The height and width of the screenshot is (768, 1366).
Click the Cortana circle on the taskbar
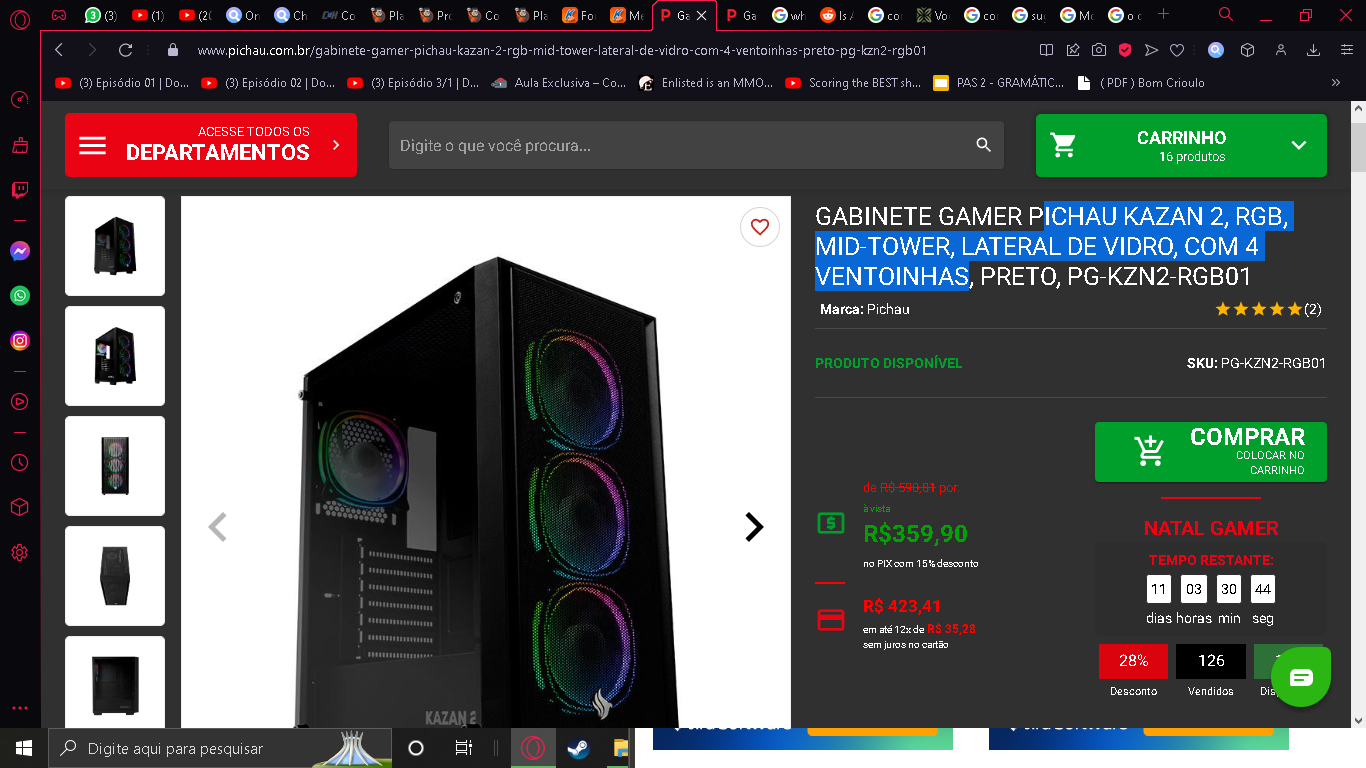[416, 748]
